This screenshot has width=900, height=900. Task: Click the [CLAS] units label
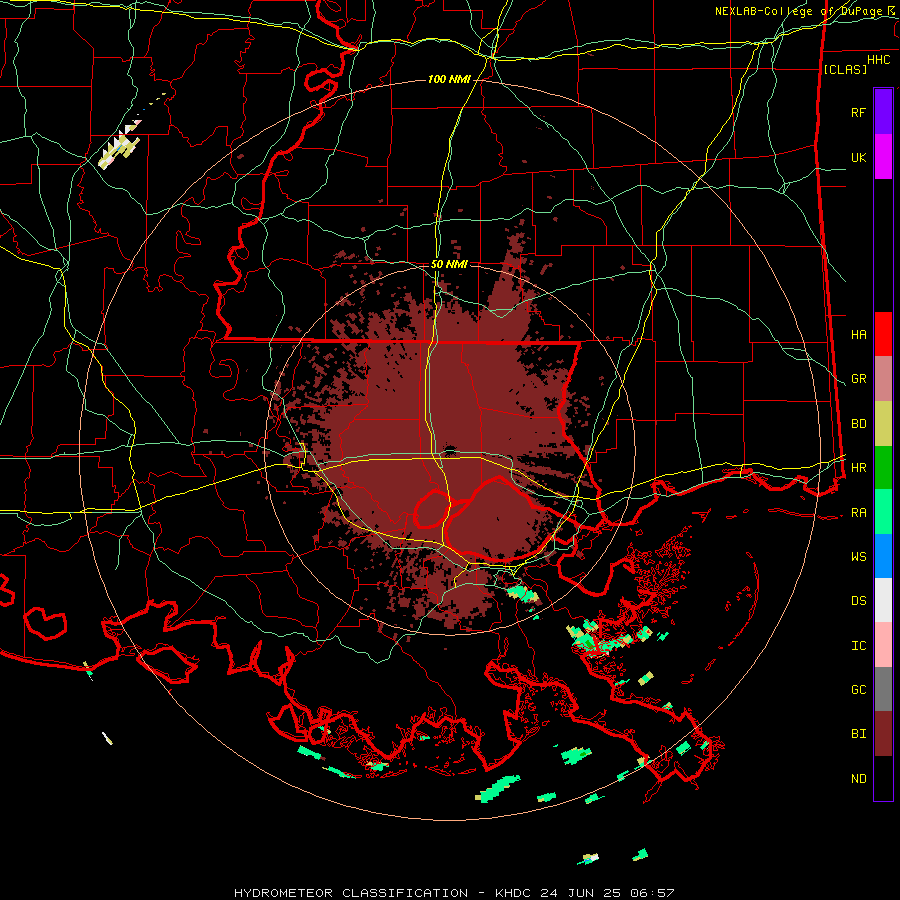[845, 69]
